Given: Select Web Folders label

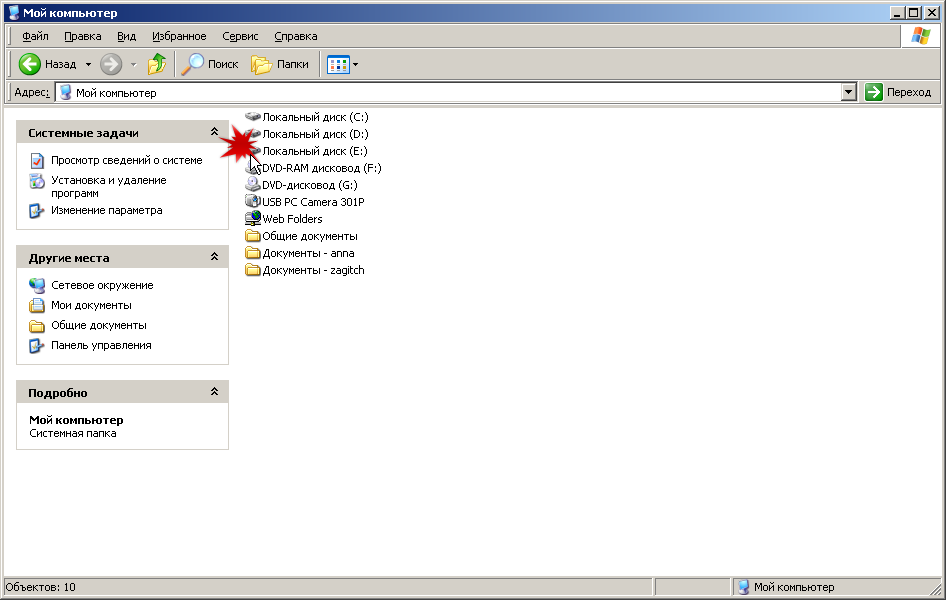Looking at the screenshot, I should [292, 219].
